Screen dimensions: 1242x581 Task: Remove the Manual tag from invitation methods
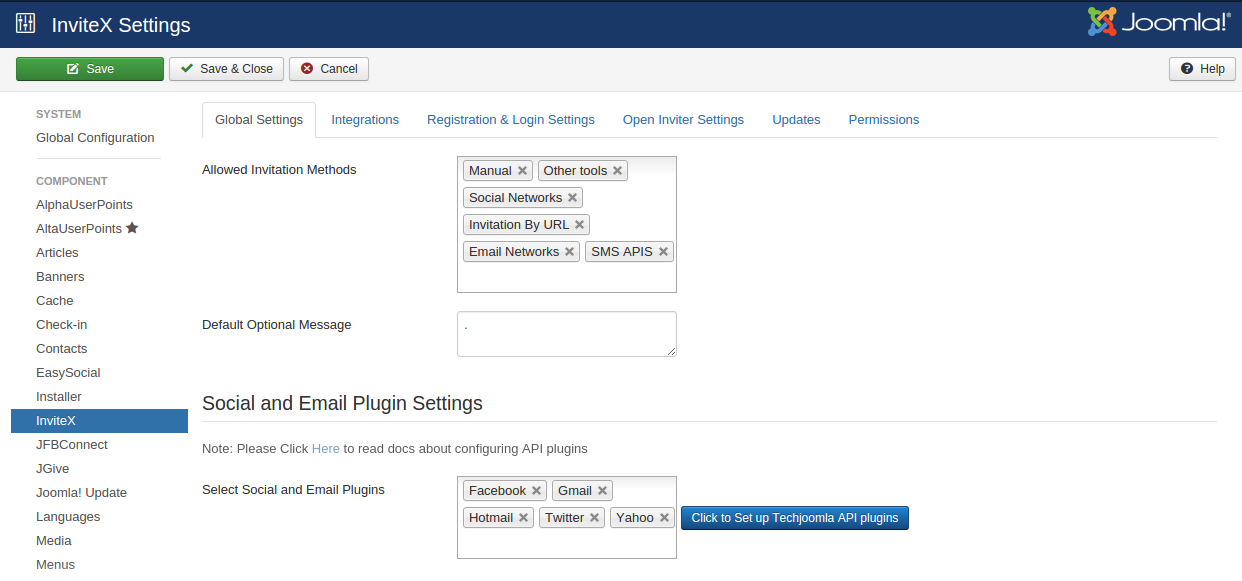(x=522, y=171)
